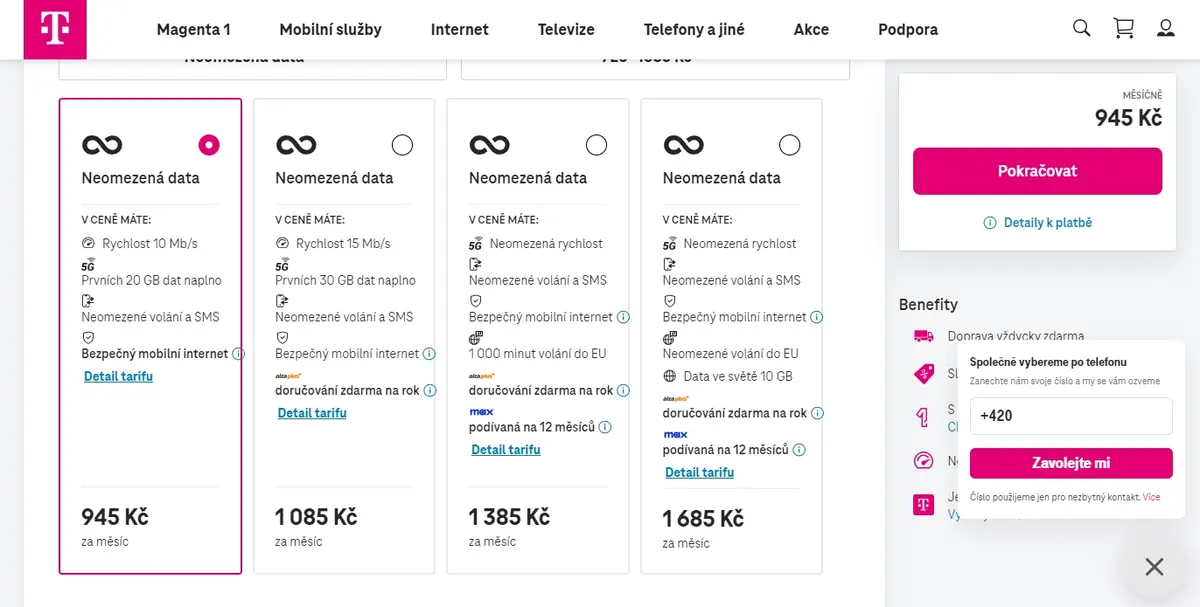Screen dimensions: 1200x607
Task: Click info icon next to Detaily k platbě
Action: [x=990, y=223]
